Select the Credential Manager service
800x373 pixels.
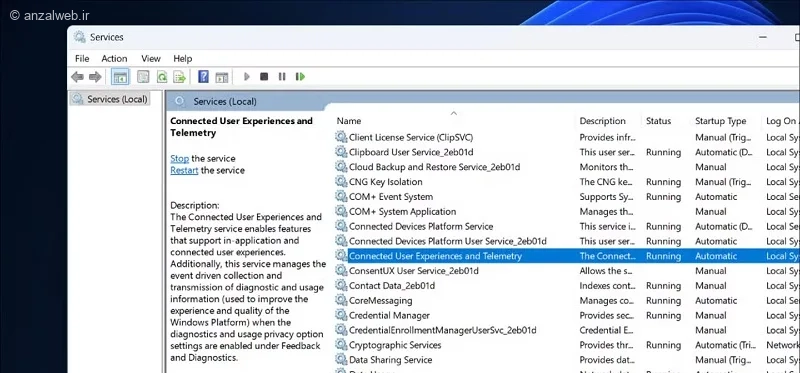567,315
